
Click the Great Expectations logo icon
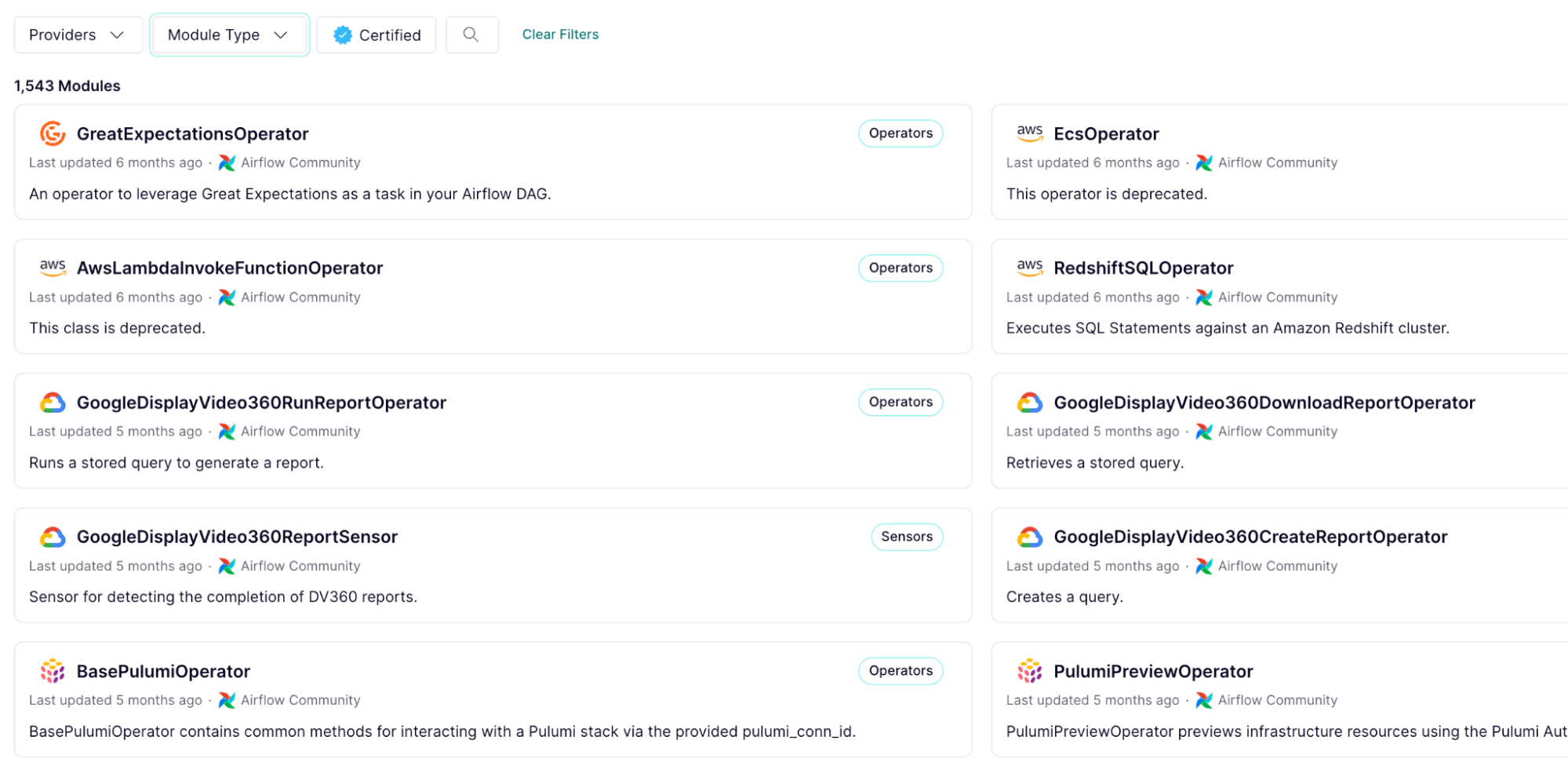(x=53, y=134)
